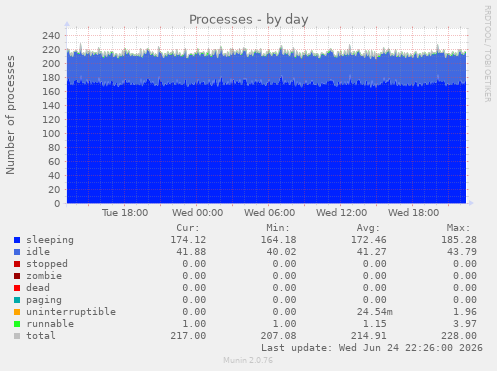Click sleeping current value 174.12
Screen dimensions: 497x371
[x=188, y=240]
